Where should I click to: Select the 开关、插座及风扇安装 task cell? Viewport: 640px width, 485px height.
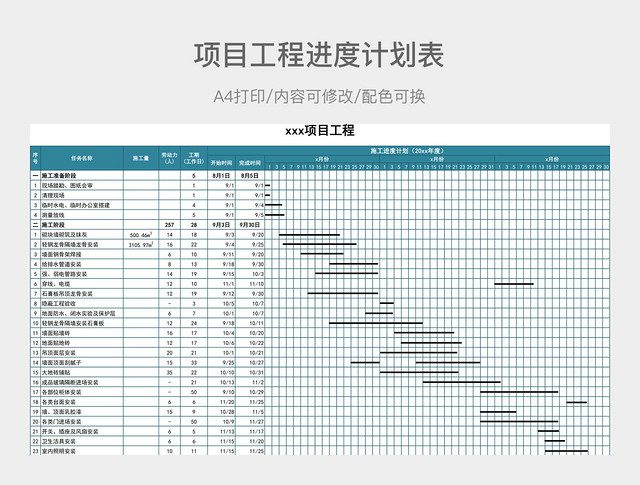(82, 431)
